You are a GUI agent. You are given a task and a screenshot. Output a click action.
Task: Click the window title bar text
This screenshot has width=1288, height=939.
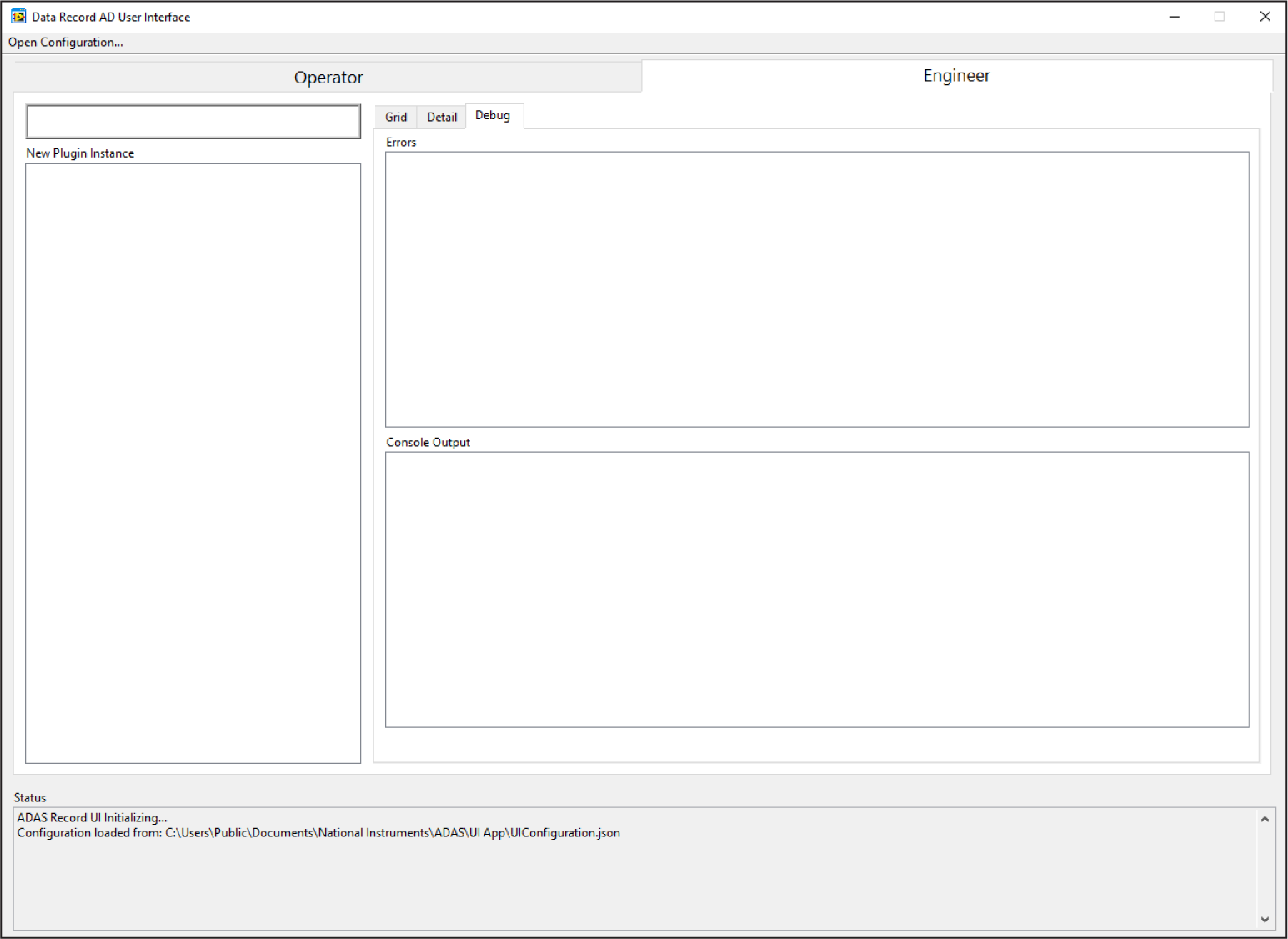coord(111,18)
